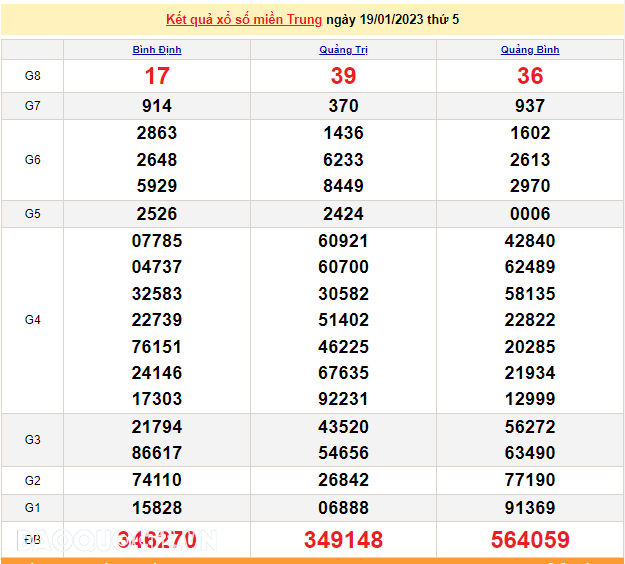625x564 pixels.
Task: Select the G7 row label
Action: click(x=32, y=106)
